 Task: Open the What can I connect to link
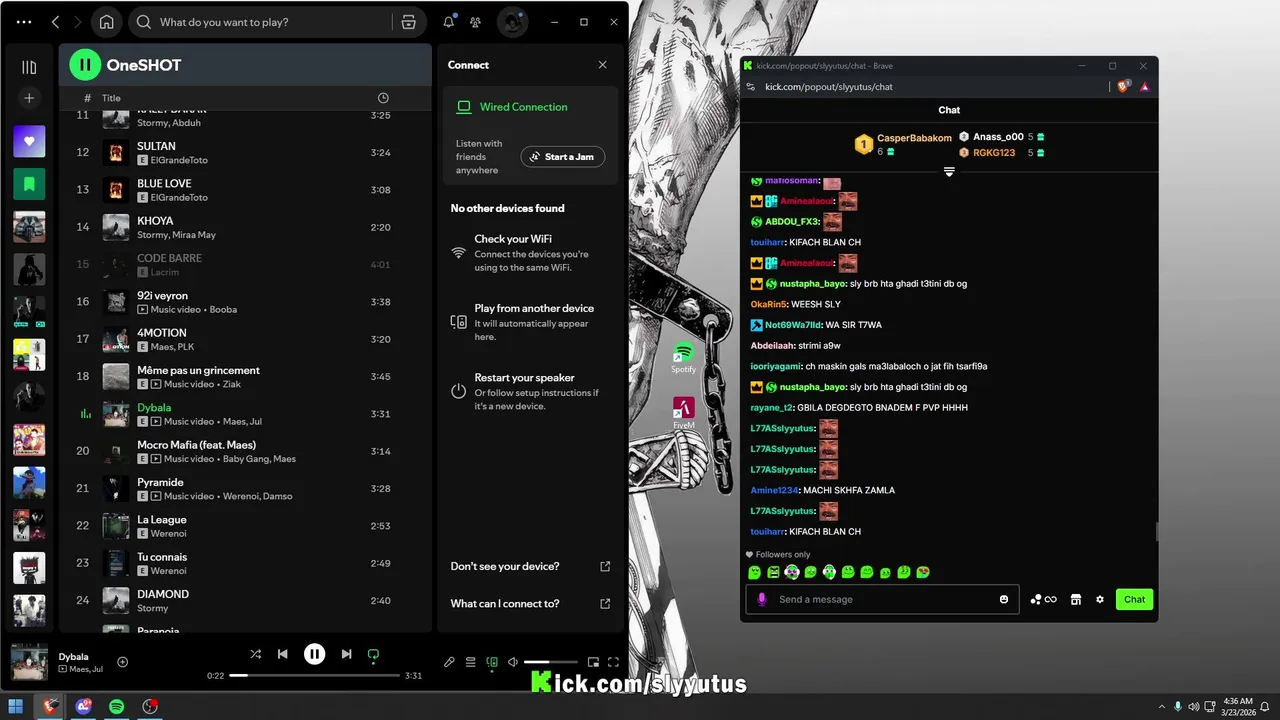(x=530, y=604)
